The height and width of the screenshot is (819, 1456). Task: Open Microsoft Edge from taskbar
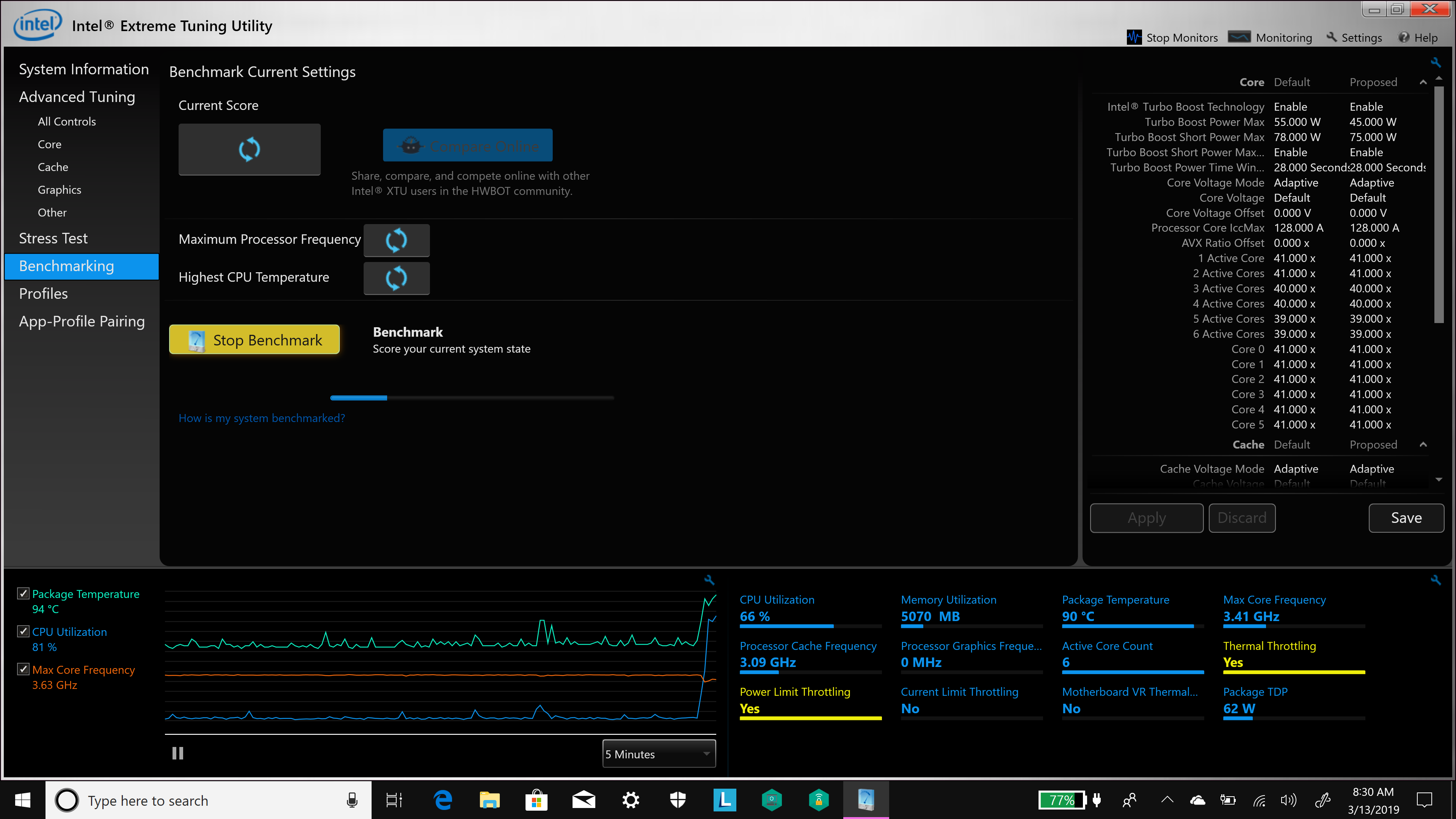(442, 800)
